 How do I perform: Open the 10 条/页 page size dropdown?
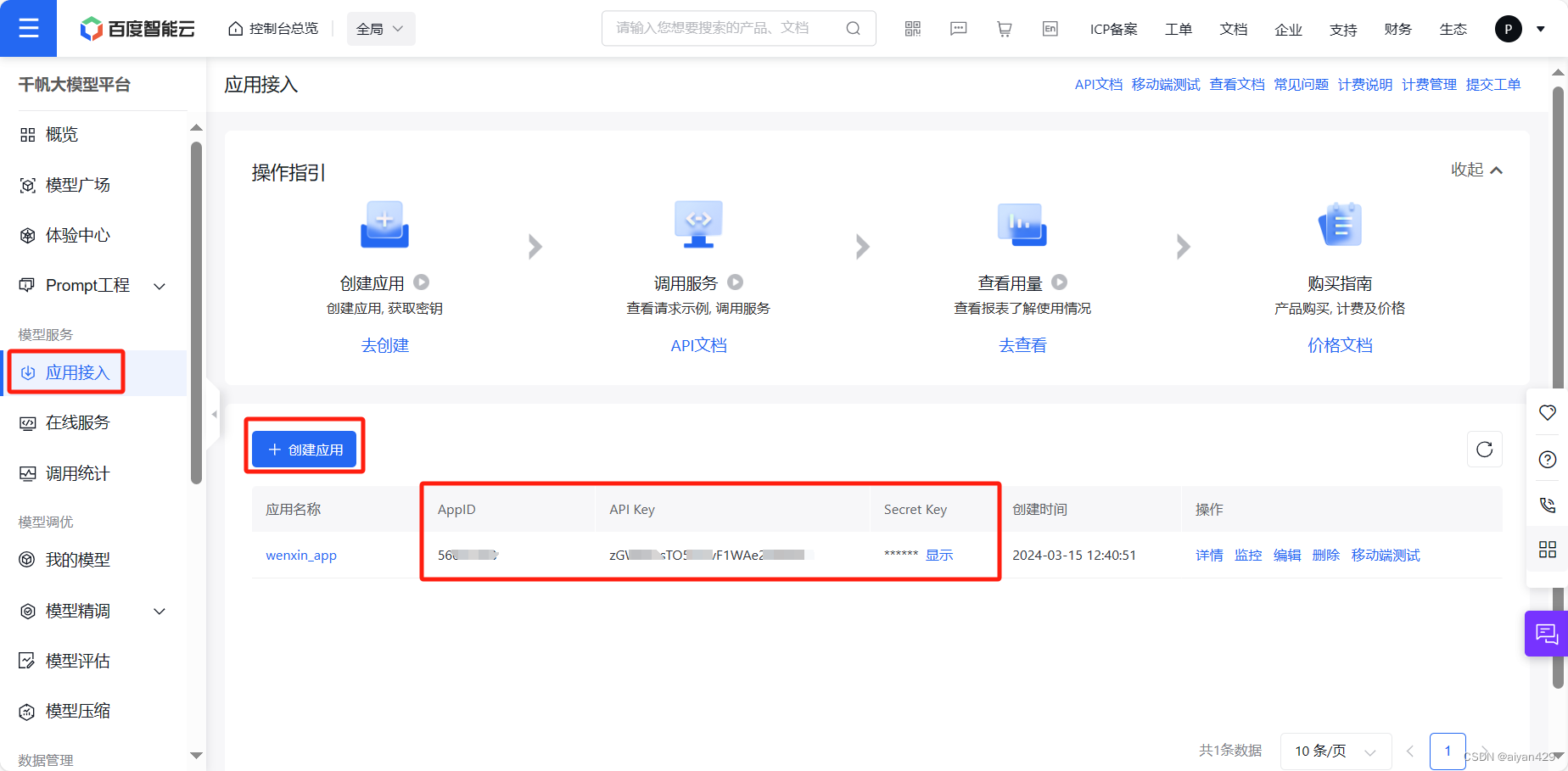(1336, 751)
